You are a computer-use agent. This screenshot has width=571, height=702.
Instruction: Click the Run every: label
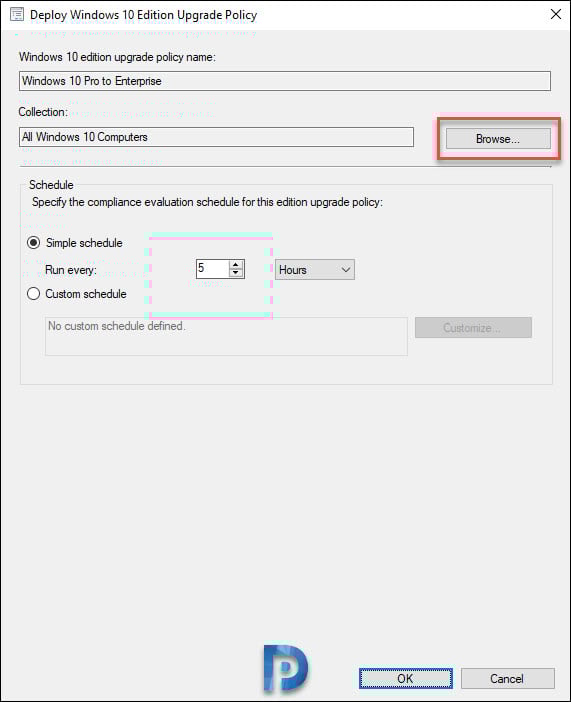point(71,270)
